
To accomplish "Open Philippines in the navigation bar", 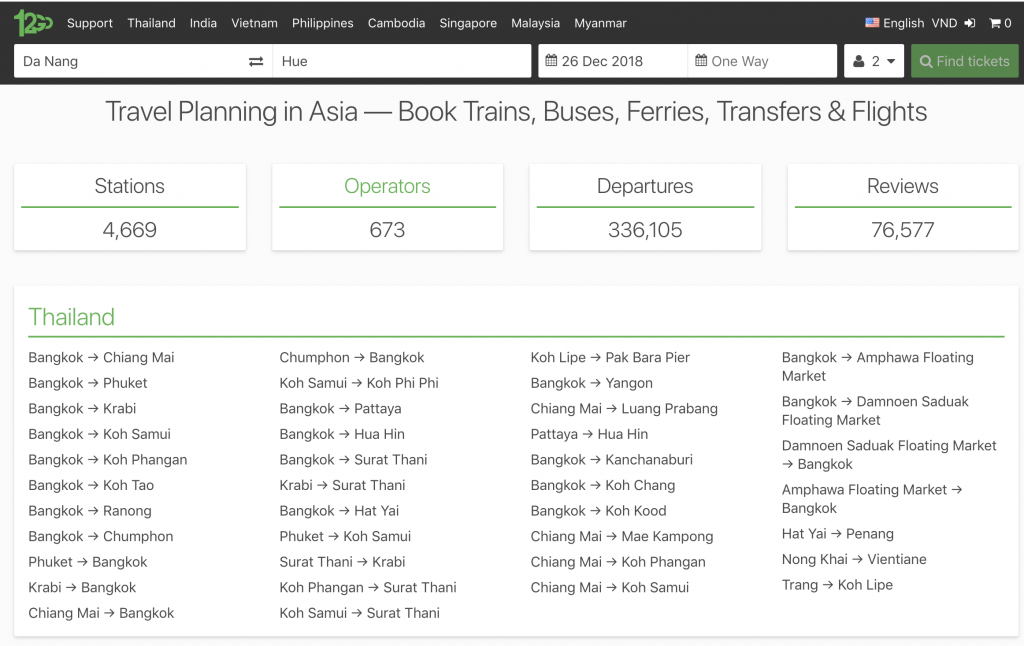I will pos(323,23).
